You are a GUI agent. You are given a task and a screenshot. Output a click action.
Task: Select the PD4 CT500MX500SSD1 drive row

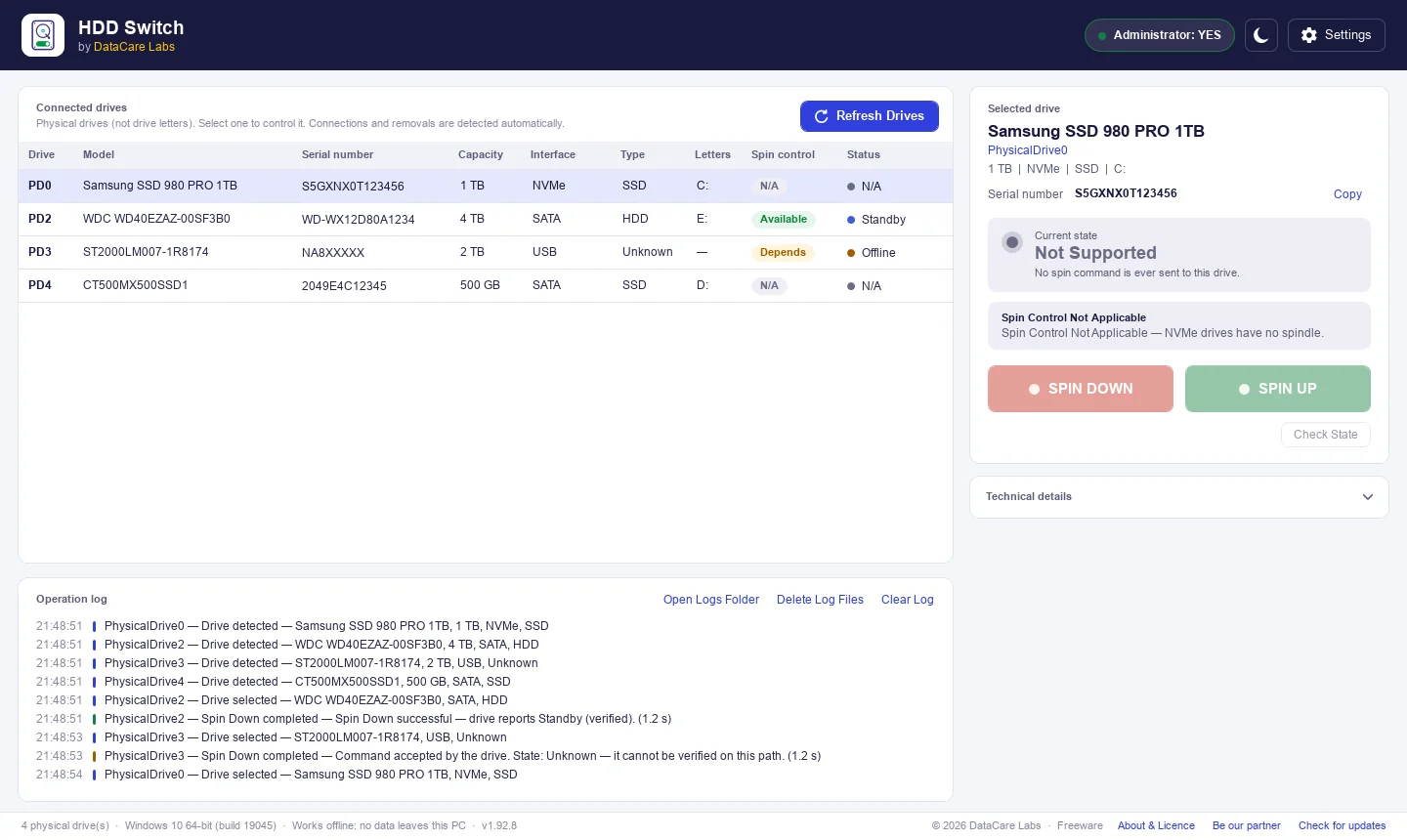coord(486,285)
